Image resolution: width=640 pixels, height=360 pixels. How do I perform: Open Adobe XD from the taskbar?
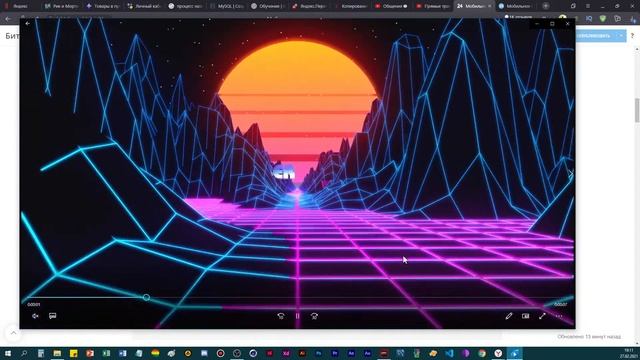286,353
